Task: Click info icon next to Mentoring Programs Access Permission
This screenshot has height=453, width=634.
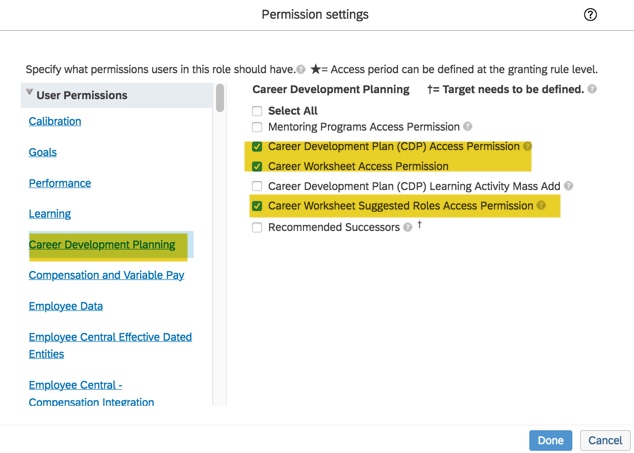Action: 468,127
